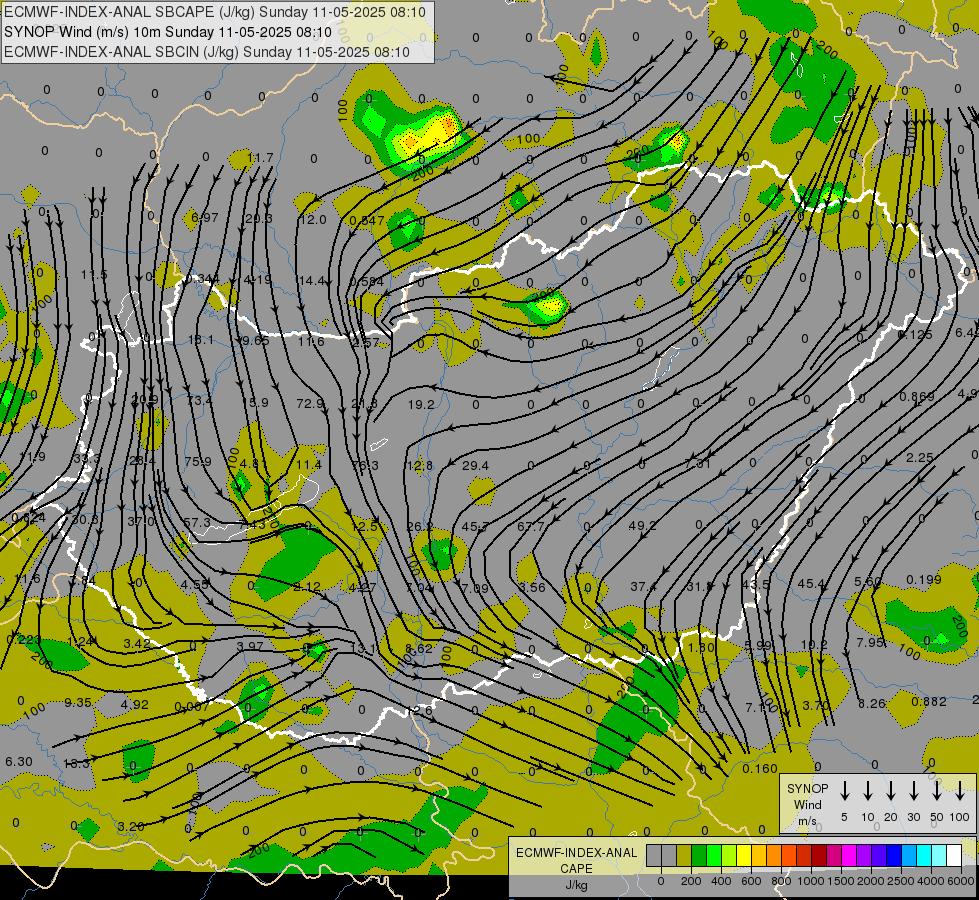
Task: Click the 29.4 value on the map
Action: coord(475,465)
